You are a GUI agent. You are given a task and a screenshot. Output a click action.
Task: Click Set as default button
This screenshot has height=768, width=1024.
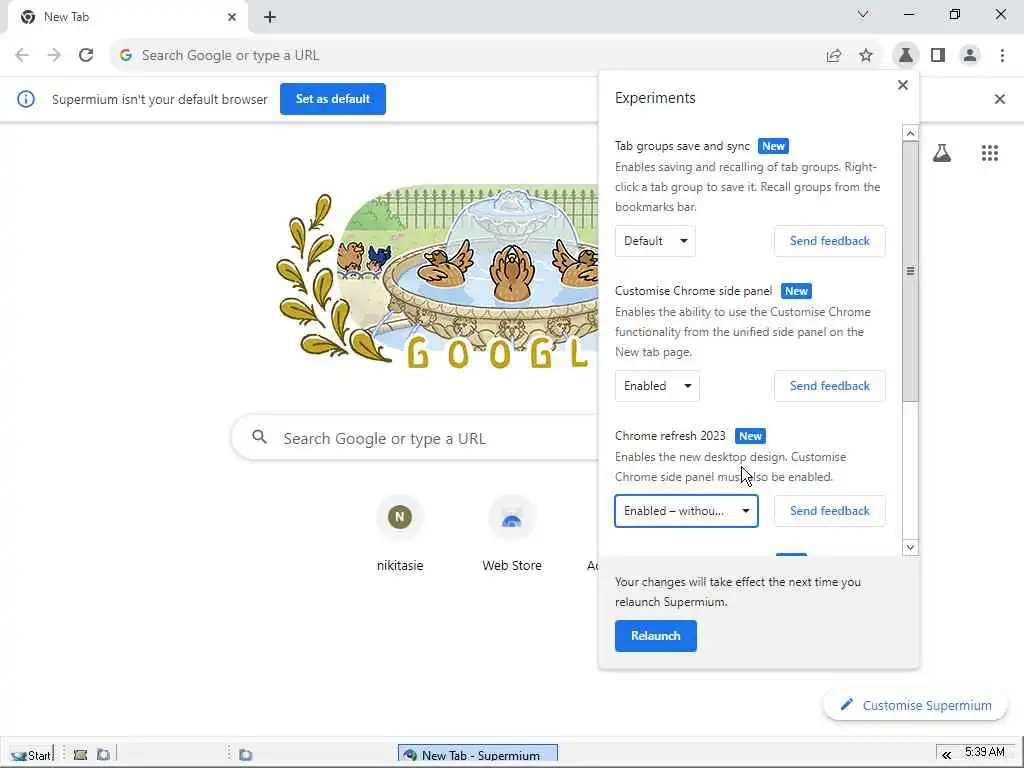333,99
